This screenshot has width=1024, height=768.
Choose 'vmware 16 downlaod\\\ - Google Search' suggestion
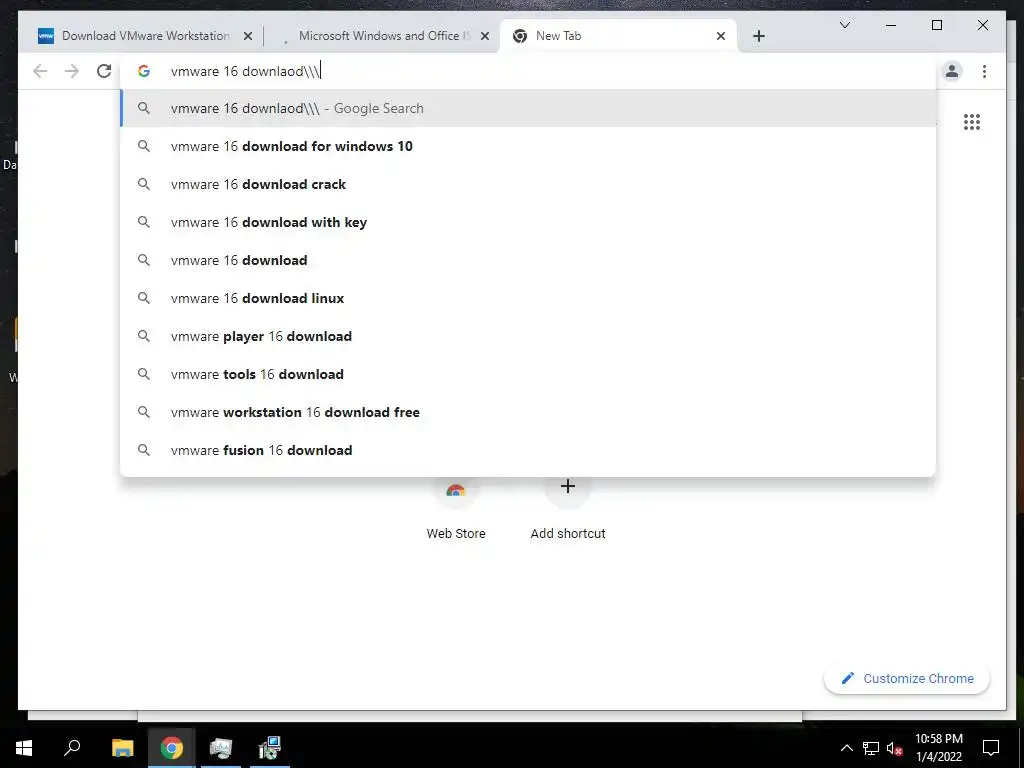coord(528,108)
